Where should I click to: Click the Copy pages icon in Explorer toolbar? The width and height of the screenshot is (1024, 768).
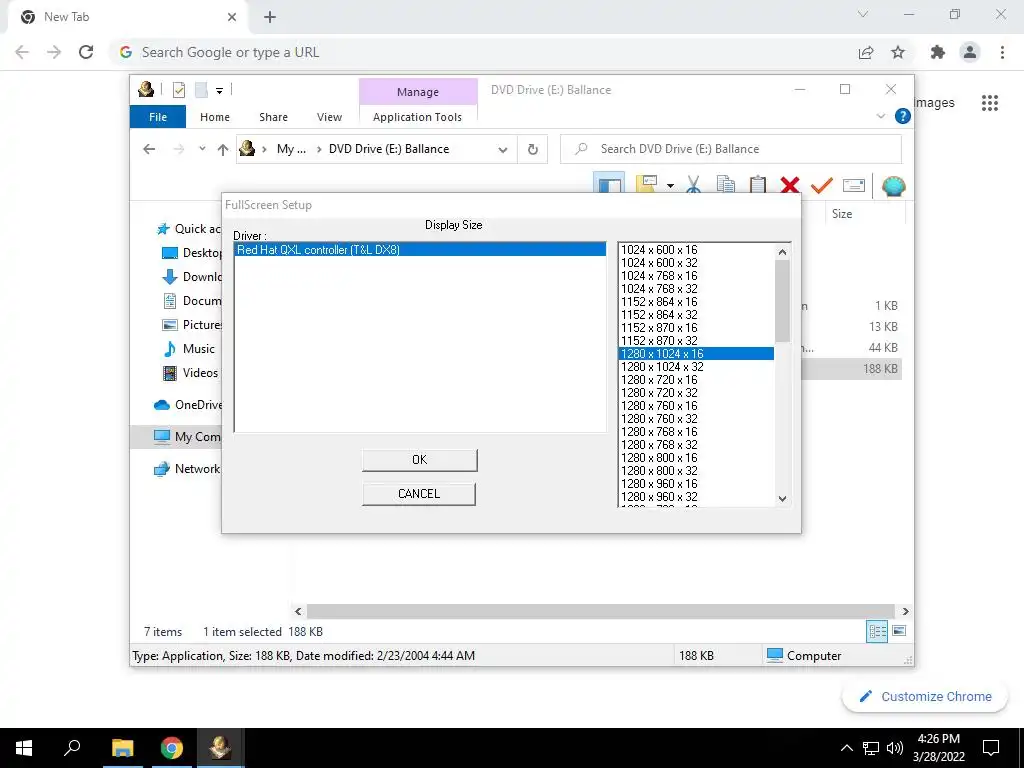click(x=726, y=185)
